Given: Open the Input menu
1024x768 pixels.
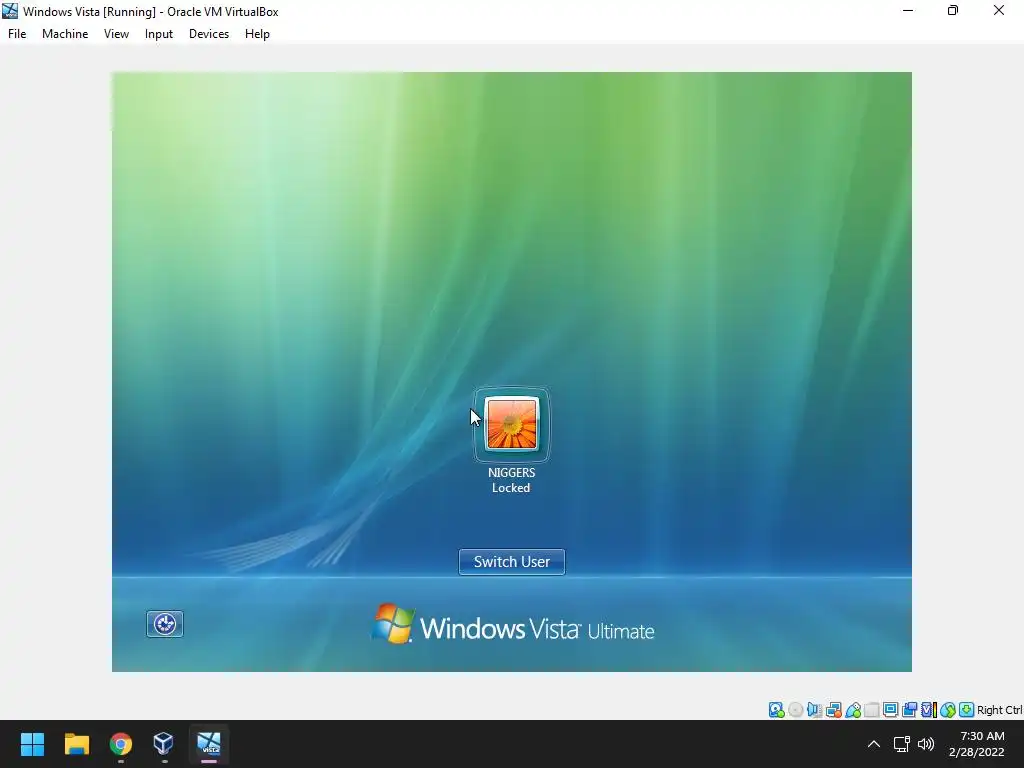Looking at the screenshot, I should coord(159,34).
